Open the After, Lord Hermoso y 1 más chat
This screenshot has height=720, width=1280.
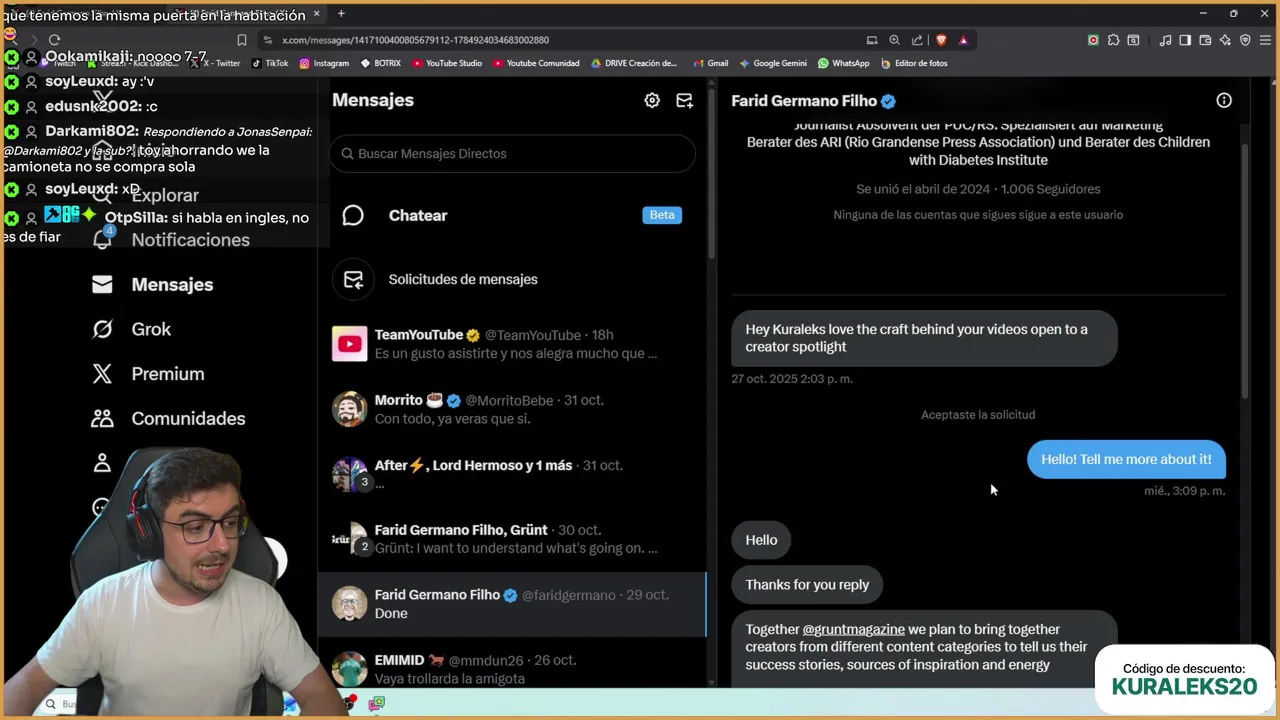coord(512,474)
